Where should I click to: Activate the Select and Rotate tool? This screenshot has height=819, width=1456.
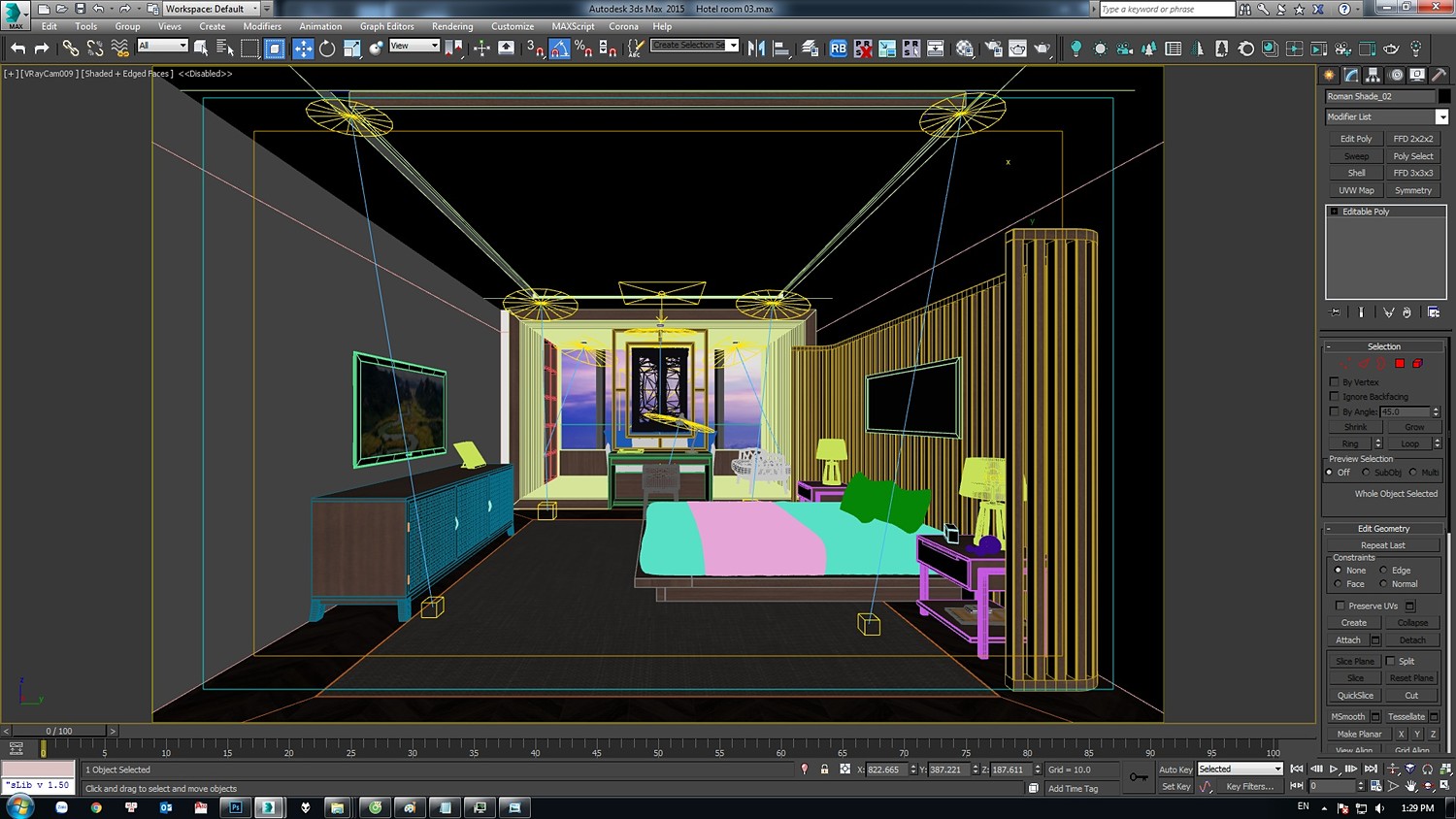coord(327,48)
